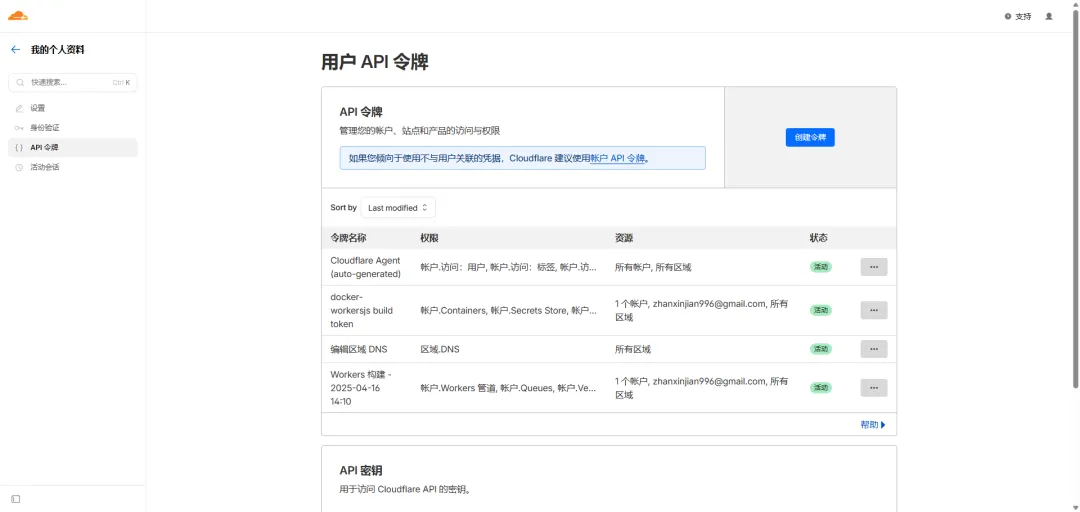Click the 所有区域 resource cell for DNS token
1080x512 pixels.
coord(633,349)
